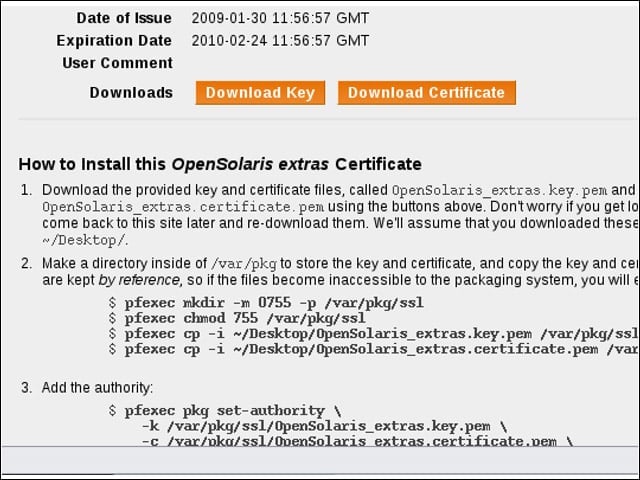Select the pfexec chmod 755 command line
Screen dimensions: 640x480
[237, 318]
